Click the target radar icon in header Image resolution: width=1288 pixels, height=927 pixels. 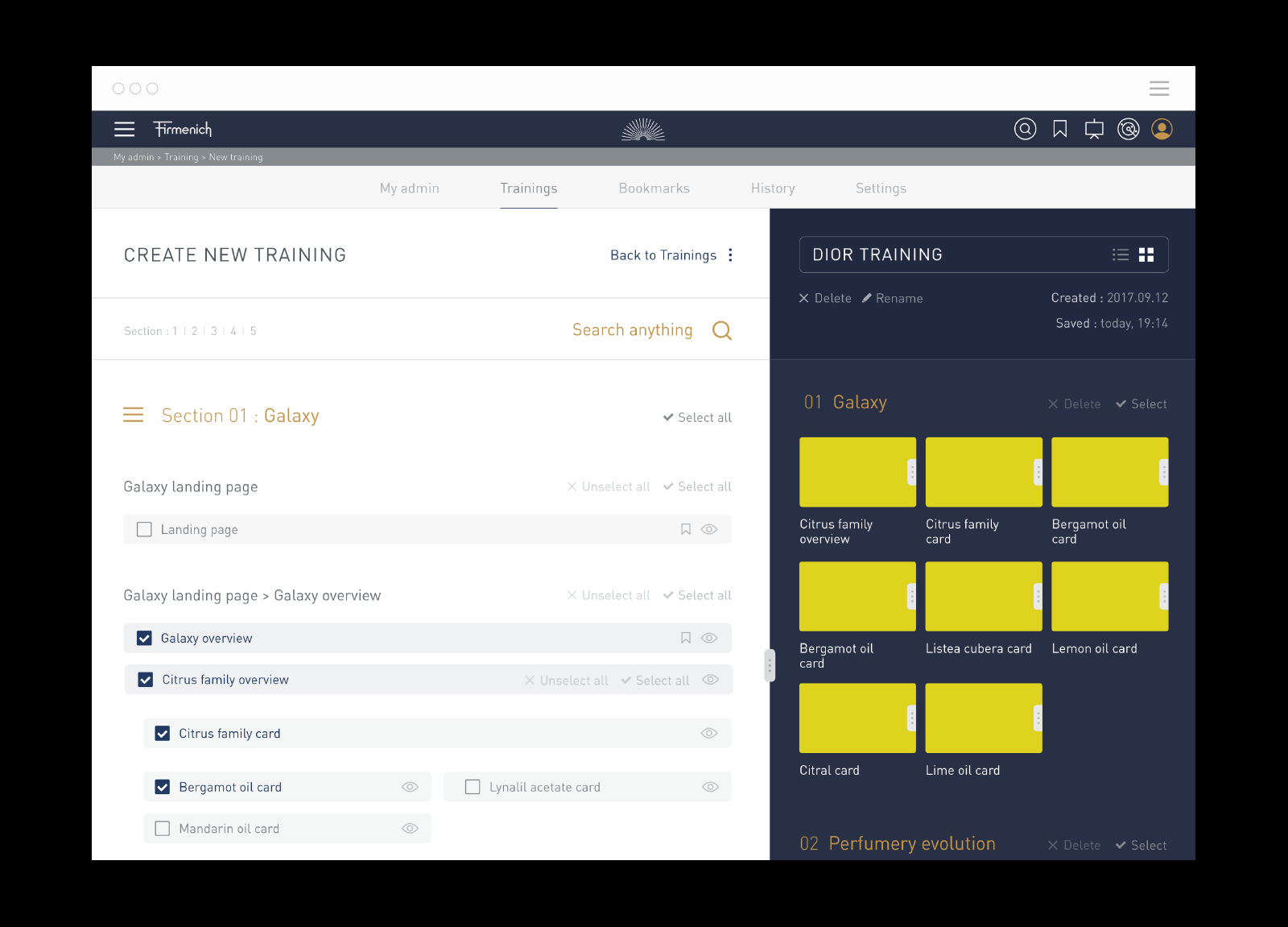click(x=1129, y=129)
